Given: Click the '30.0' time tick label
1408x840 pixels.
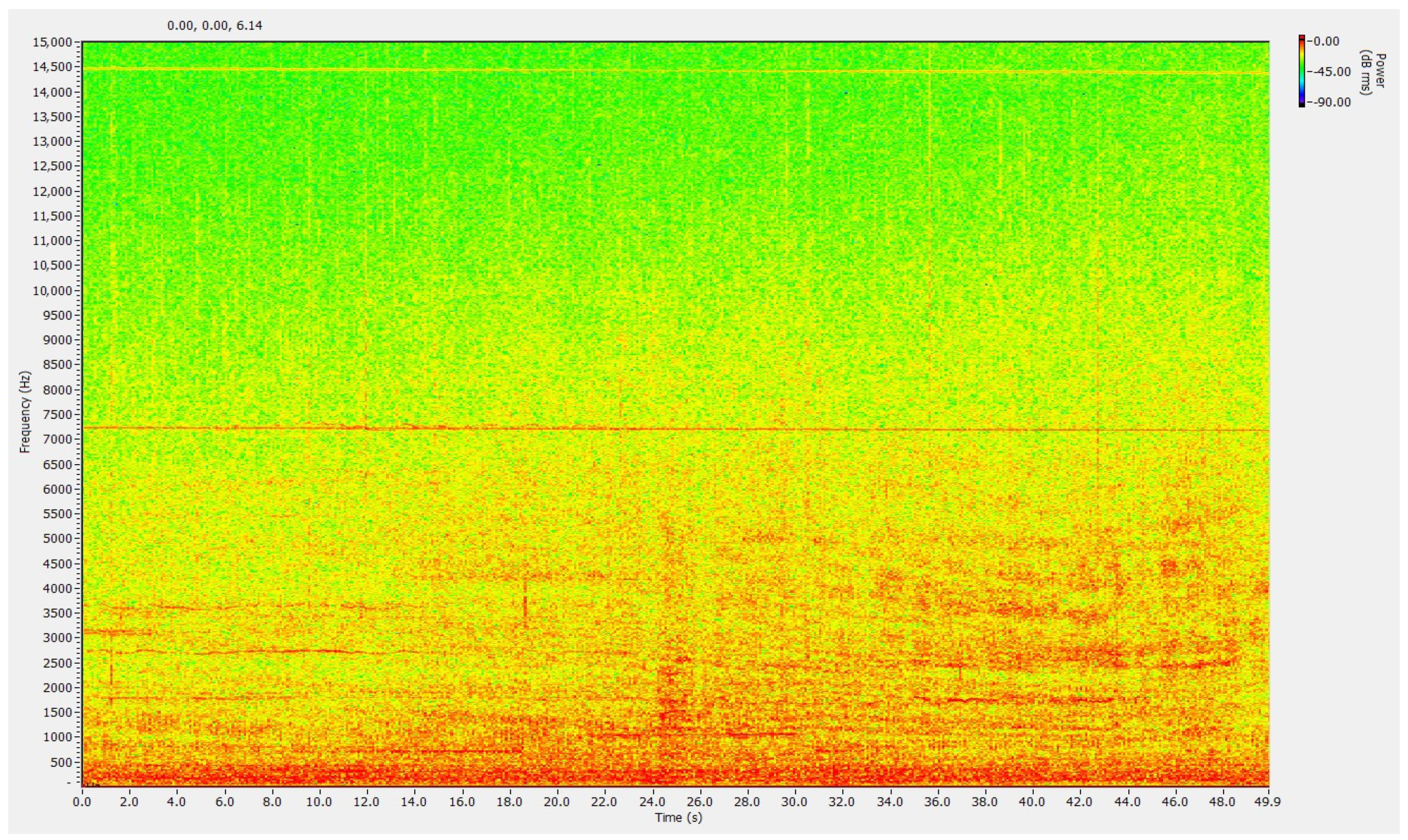Looking at the screenshot, I should click(x=795, y=802).
